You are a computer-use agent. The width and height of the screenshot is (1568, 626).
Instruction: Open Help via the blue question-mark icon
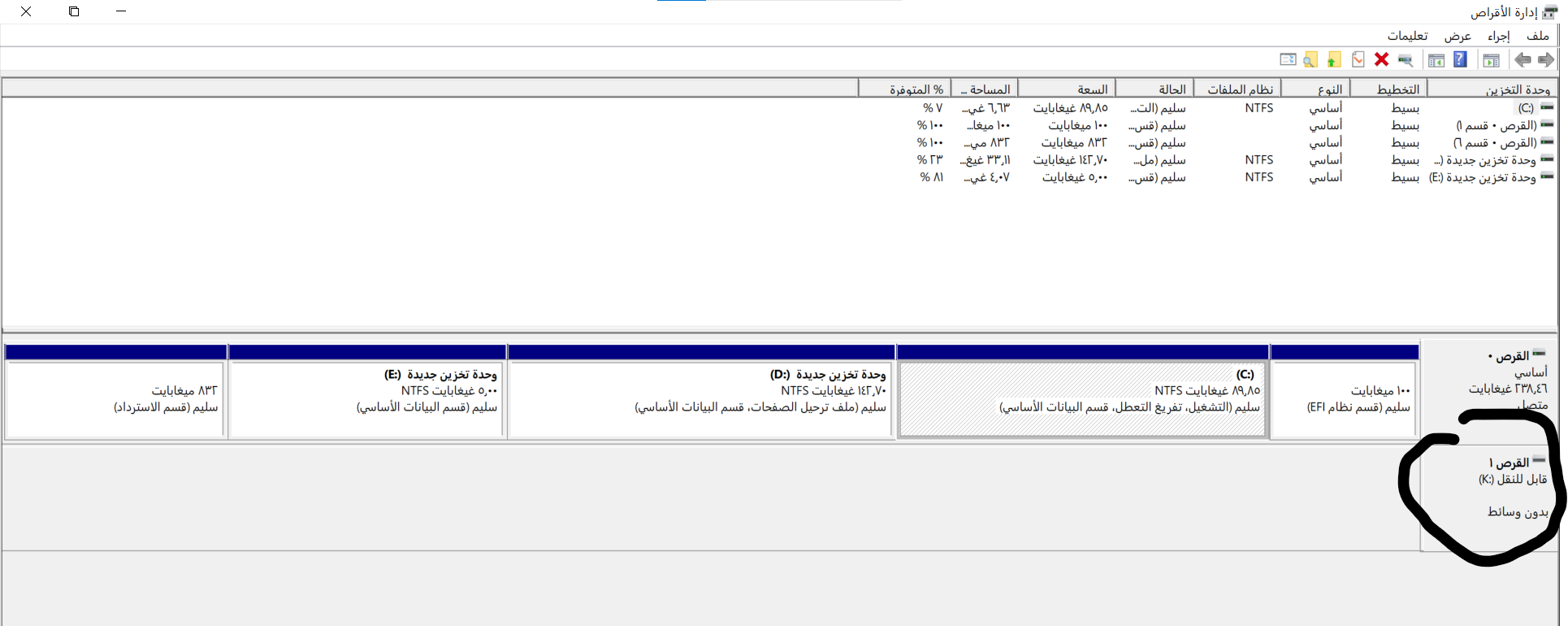[1460, 59]
